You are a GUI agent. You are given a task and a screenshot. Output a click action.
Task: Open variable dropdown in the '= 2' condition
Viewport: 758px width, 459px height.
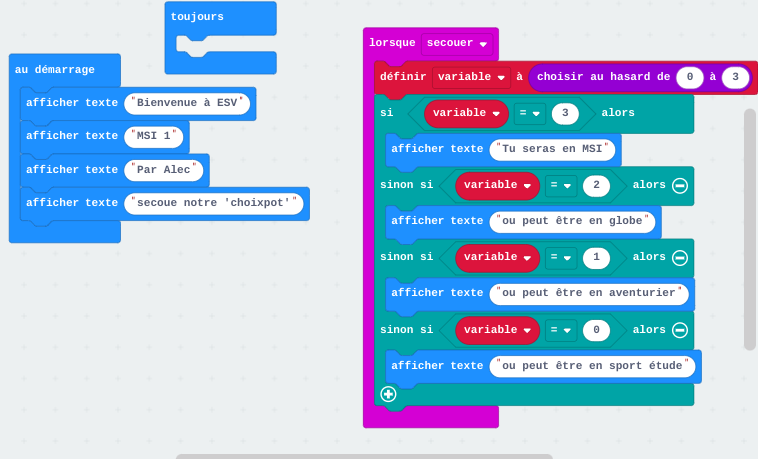tap(497, 185)
